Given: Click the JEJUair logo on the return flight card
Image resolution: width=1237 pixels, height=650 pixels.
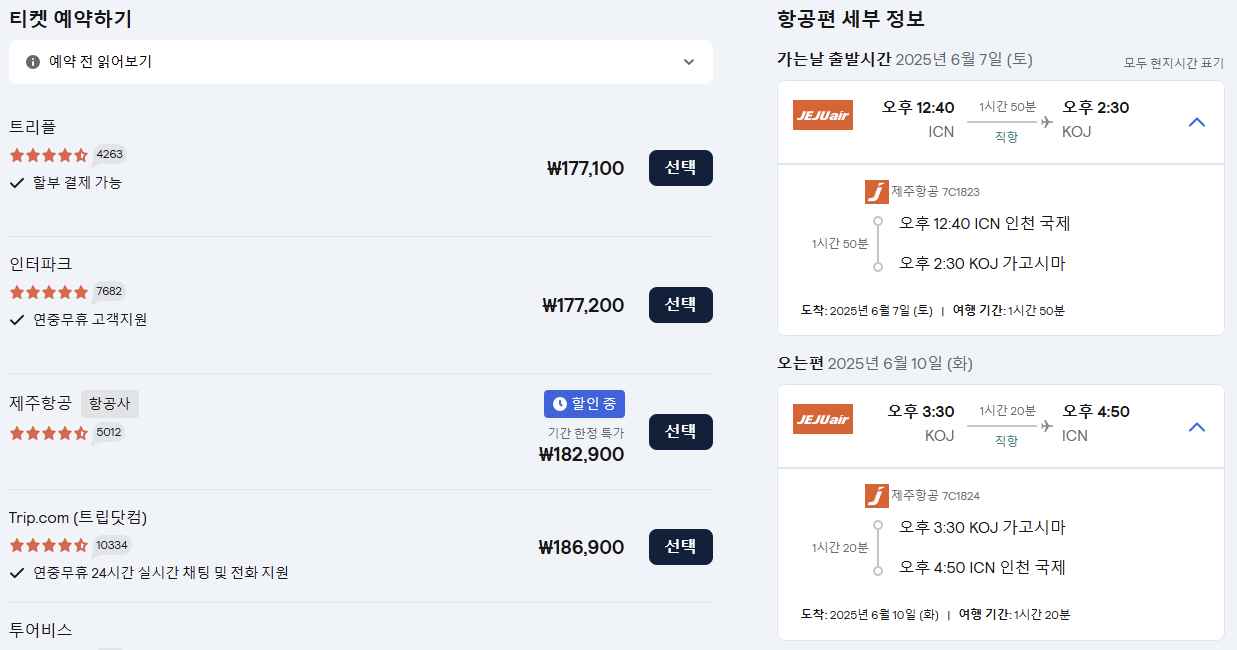Looking at the screenshot, I should (822, 420).
